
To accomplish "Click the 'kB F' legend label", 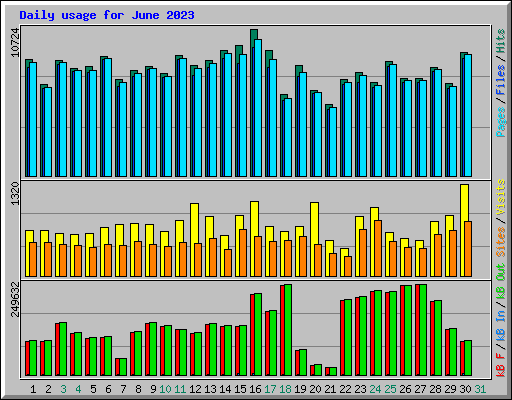I will point(500,365).
